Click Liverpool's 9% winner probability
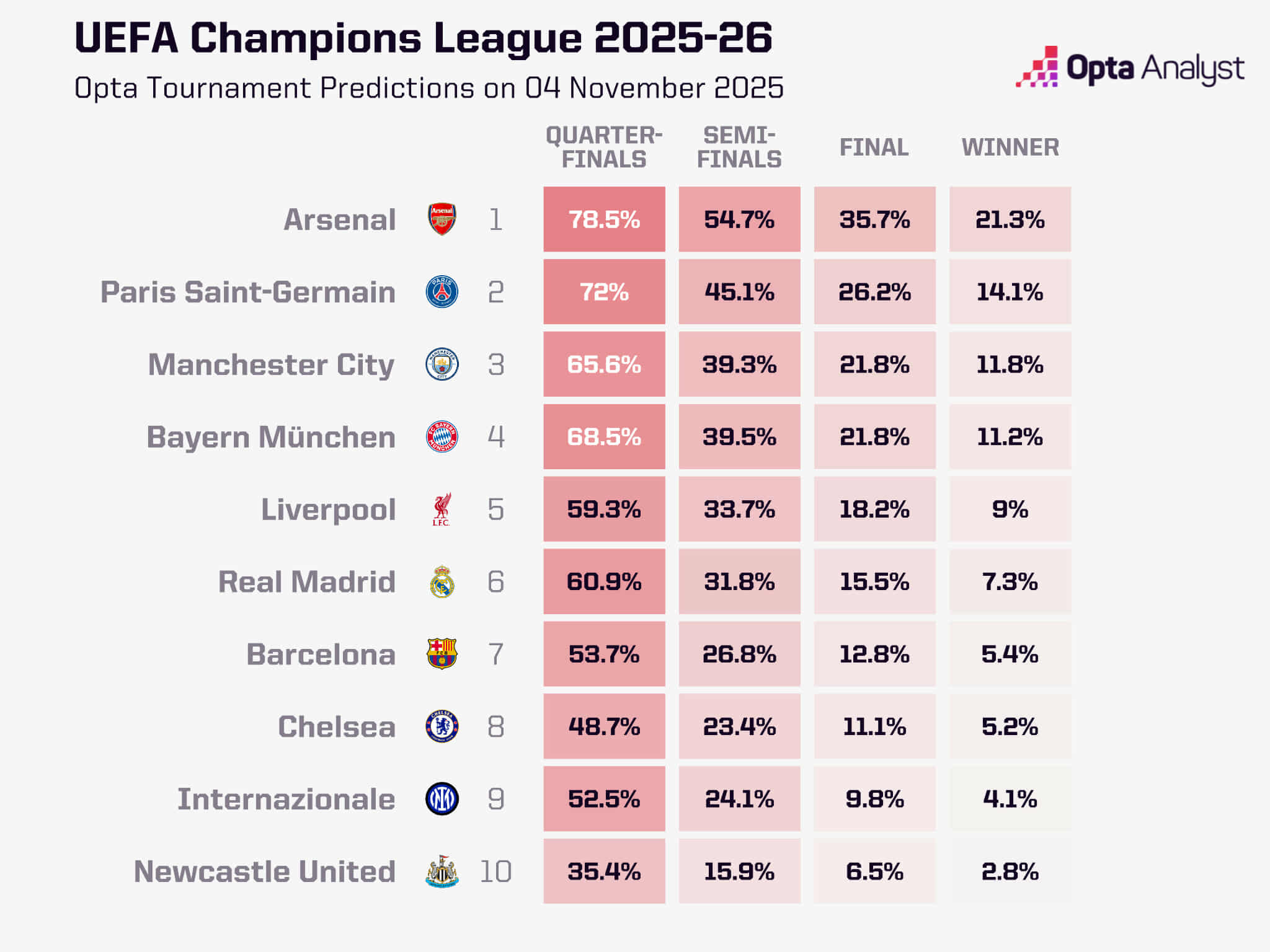Viewport: 1270px width, 952px height. [1010, 509]
